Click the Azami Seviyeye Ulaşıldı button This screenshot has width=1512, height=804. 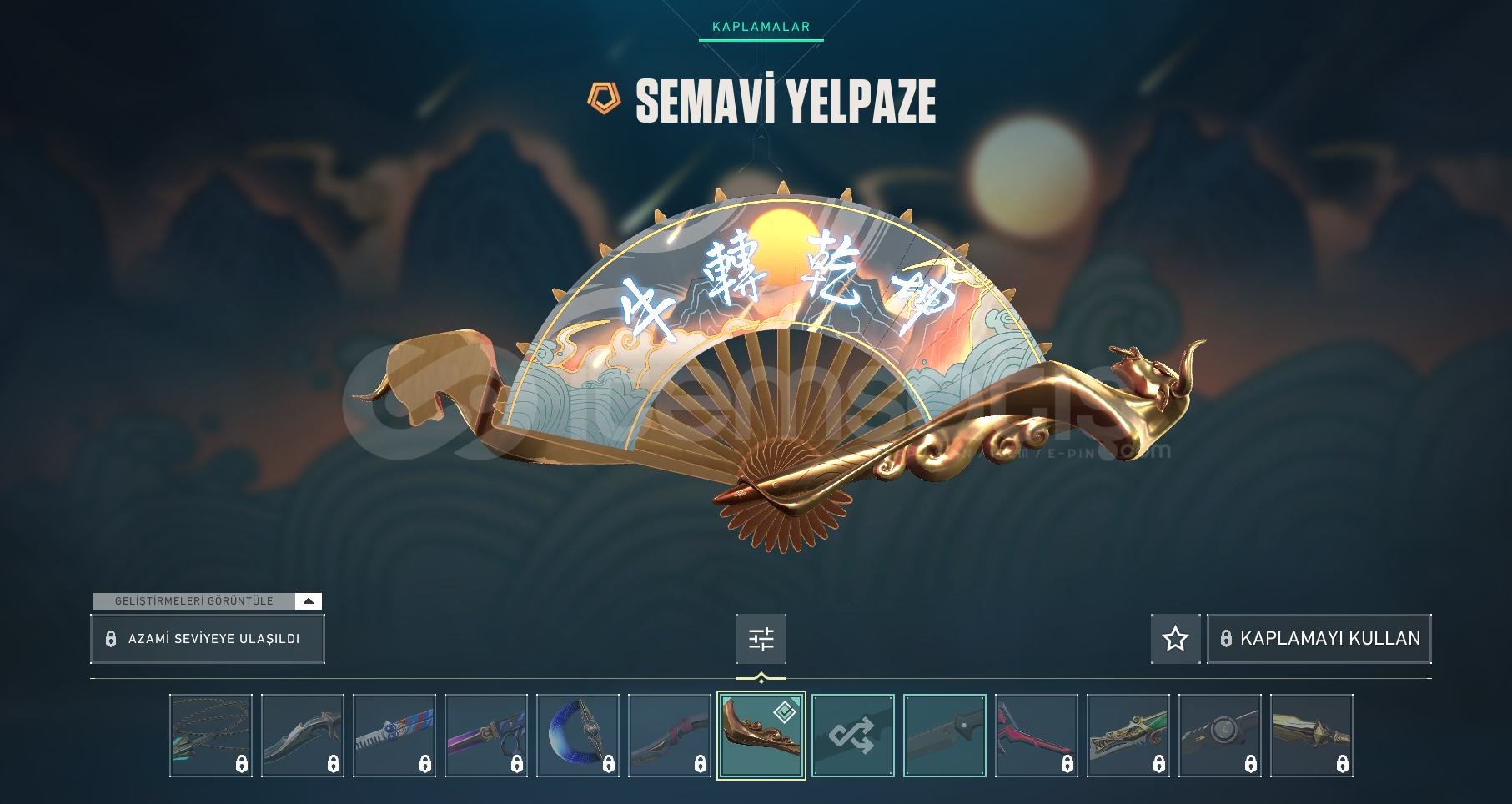(207, 639)
